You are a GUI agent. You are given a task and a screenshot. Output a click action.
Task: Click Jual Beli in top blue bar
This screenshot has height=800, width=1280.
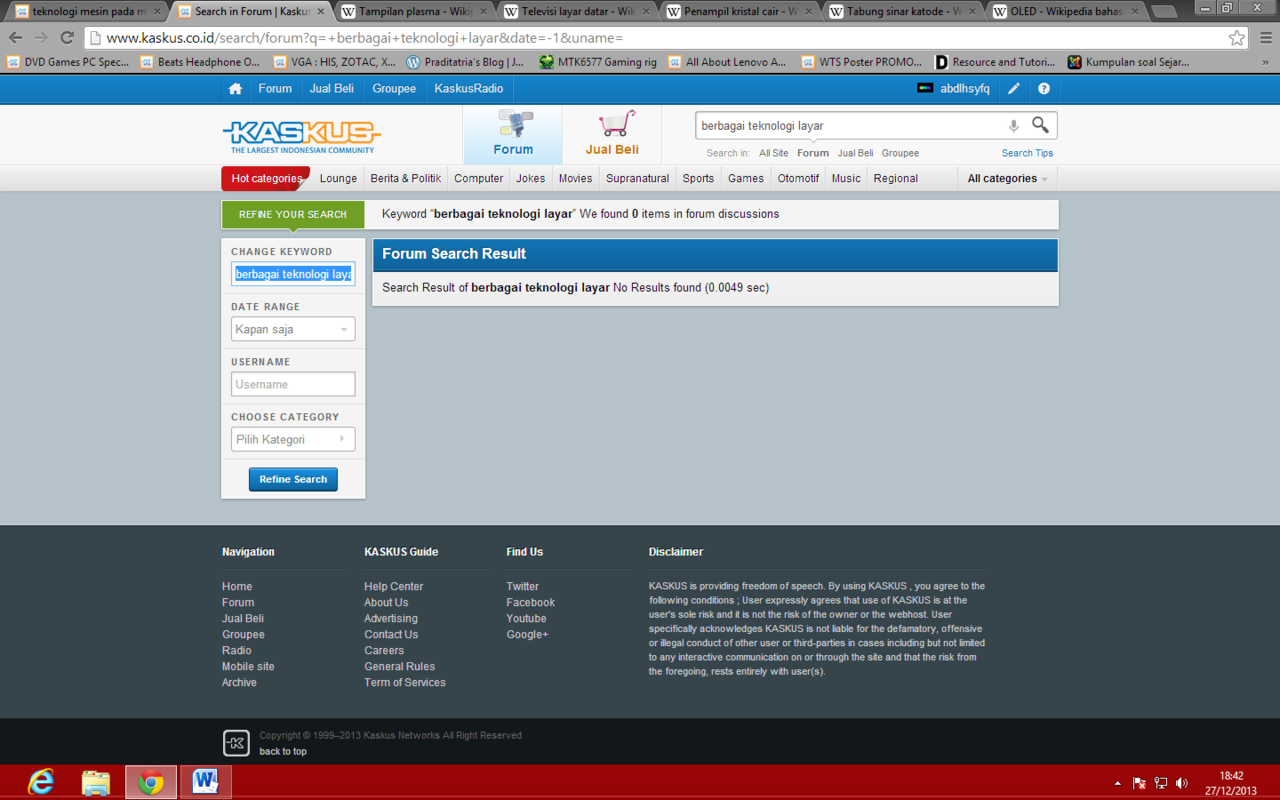(331, 88)
